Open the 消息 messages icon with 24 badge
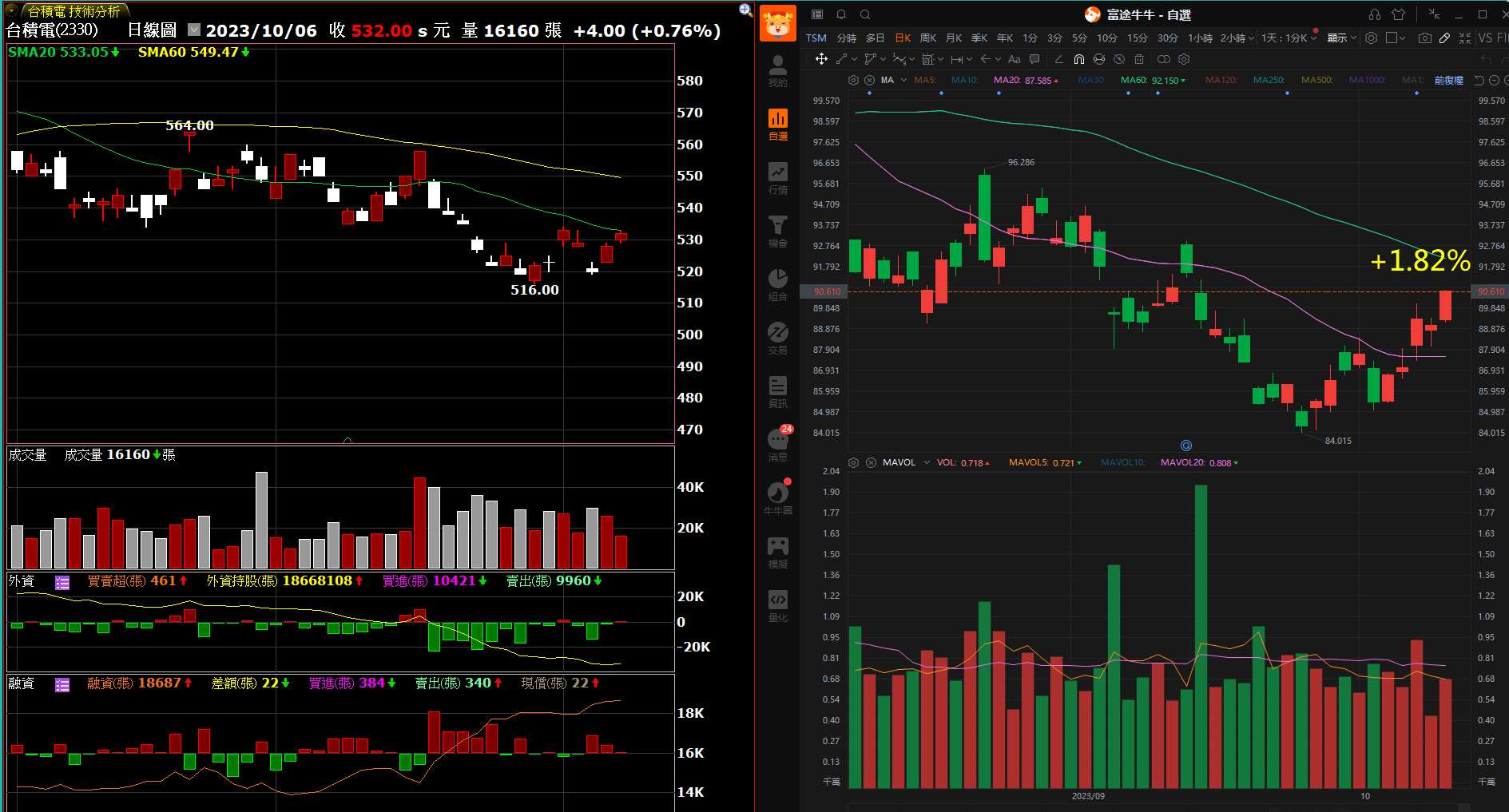The height and width of the screenshot is (812, 1509). [x=778, y=444]
